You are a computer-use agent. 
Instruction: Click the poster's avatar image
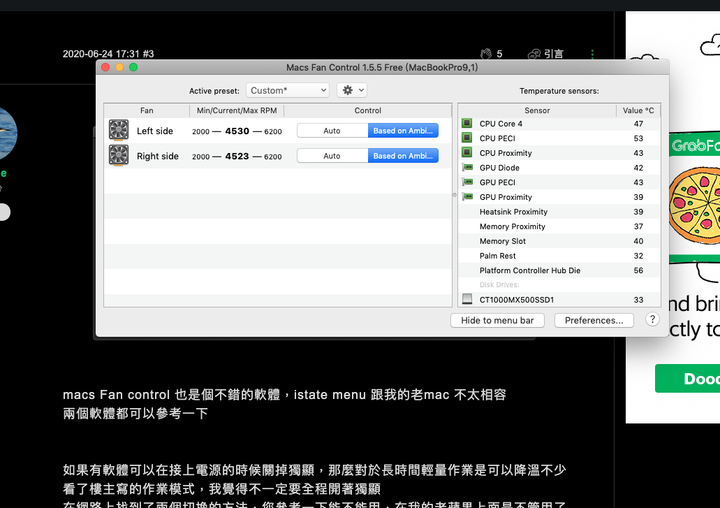8,133
